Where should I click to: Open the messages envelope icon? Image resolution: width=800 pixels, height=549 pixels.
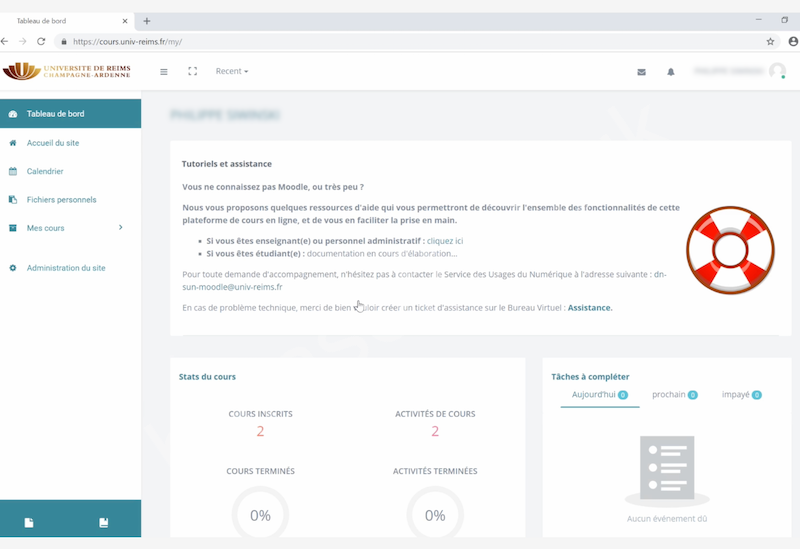[x=641, y=72]
